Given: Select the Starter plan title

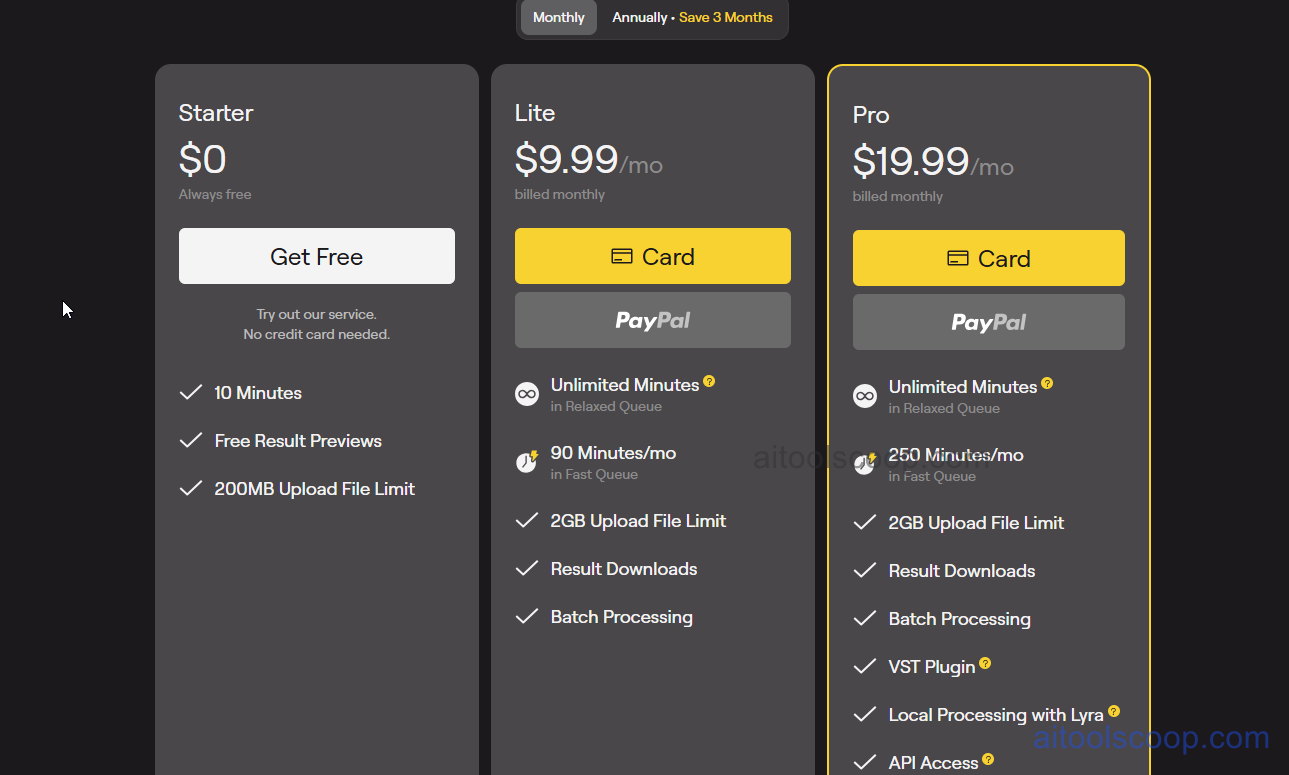Looking at the screenshot, I should click(216, 113).
